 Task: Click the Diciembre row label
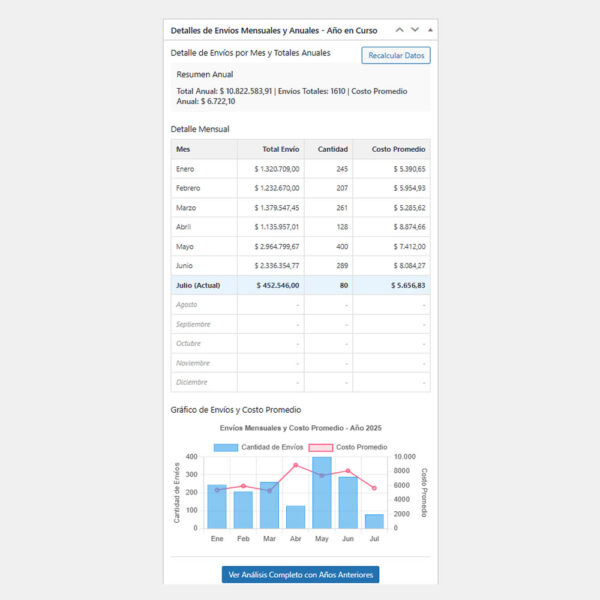click(x=192, y=382)
